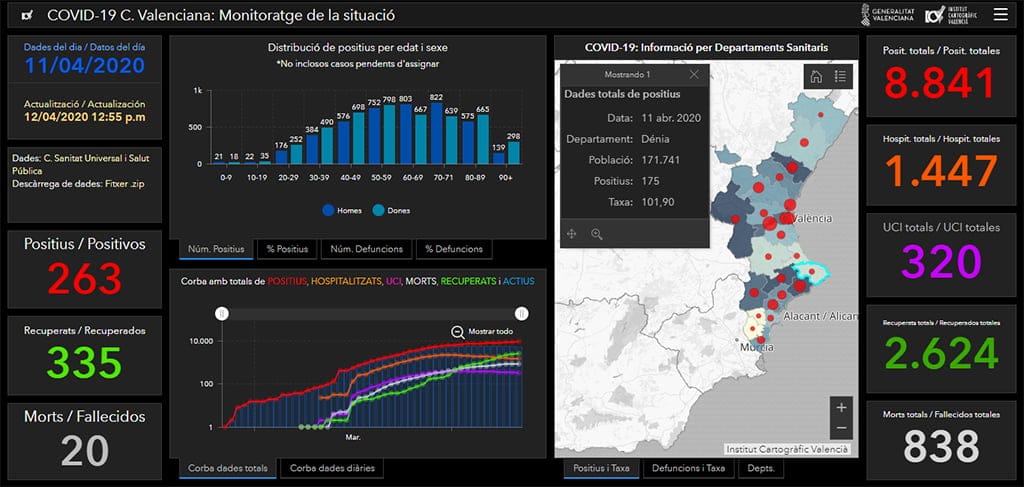The height and width of the screenshot is (487, 1024).
Task: Click Mostrar todo to reset chart zoom
Action: click(x=483, y=332)
